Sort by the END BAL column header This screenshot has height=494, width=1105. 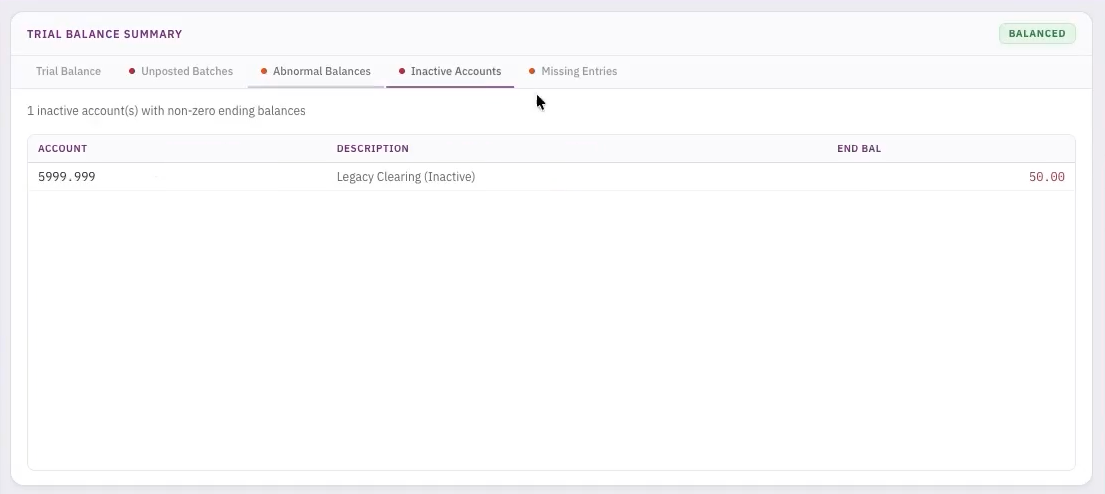click(x=858, y=149)
